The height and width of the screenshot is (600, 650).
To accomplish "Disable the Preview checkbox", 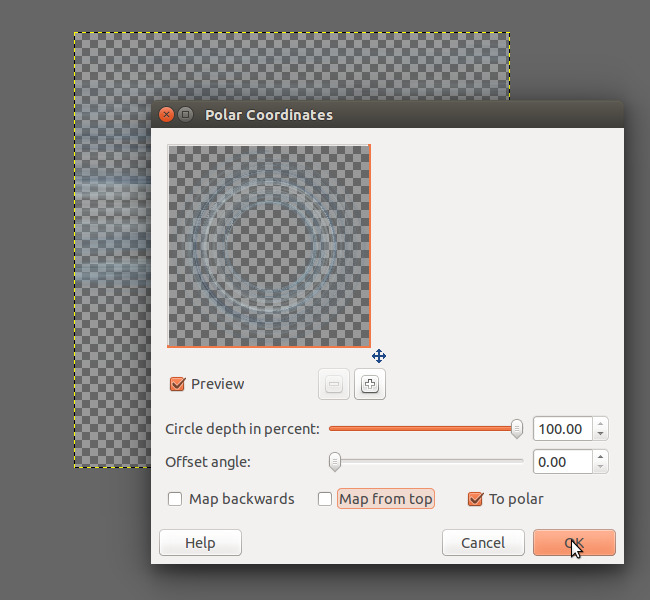I will [178, 384].
